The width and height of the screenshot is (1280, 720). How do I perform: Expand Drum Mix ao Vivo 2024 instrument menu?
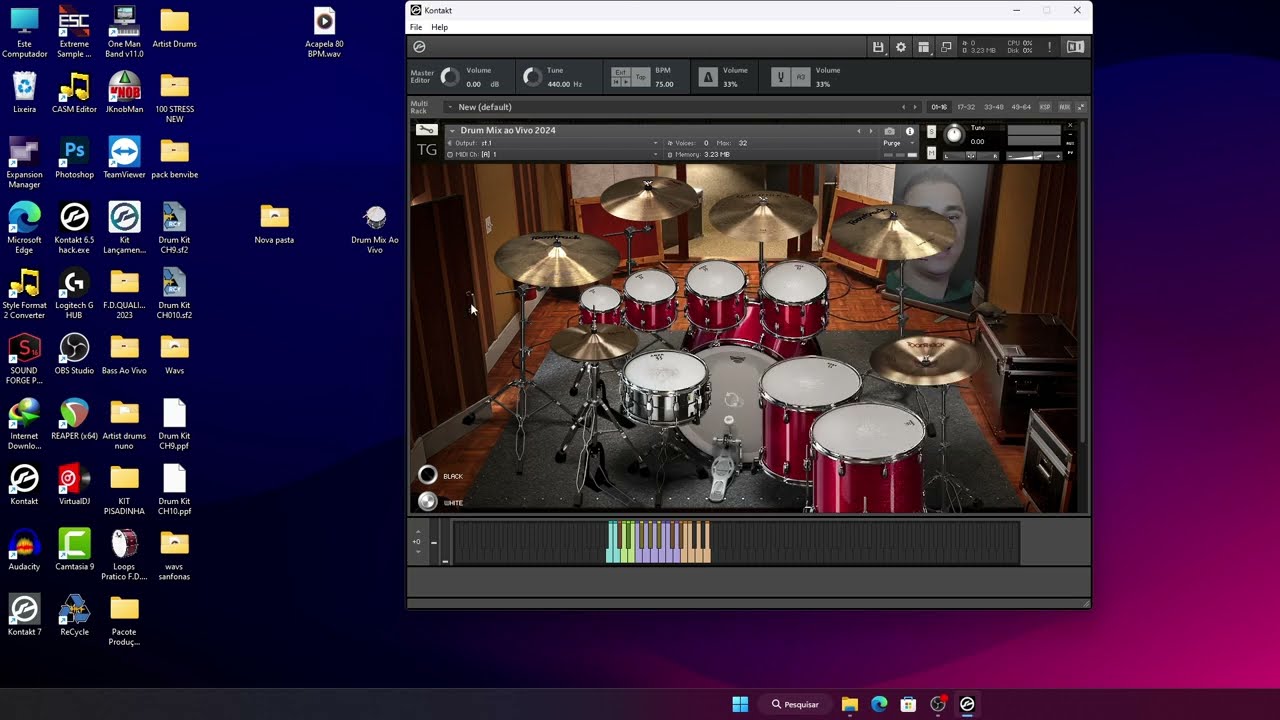(452, 131)
